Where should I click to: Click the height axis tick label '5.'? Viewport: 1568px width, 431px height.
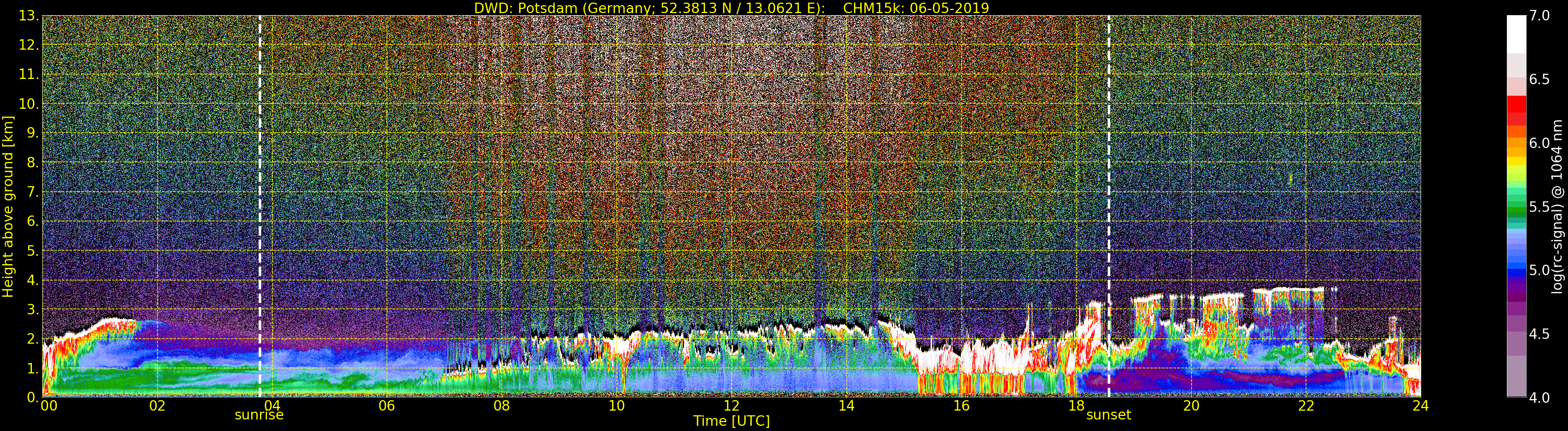click(x=33, y=251)
